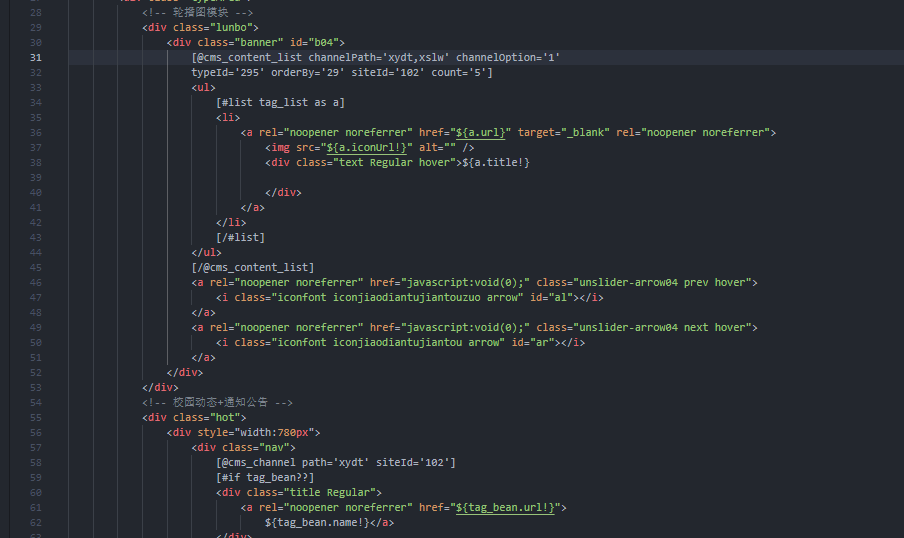904x538 pixels.
Task: Click the siteId='102' attribute on line 58
Action: pyautogui.click(x=413, y=462)
